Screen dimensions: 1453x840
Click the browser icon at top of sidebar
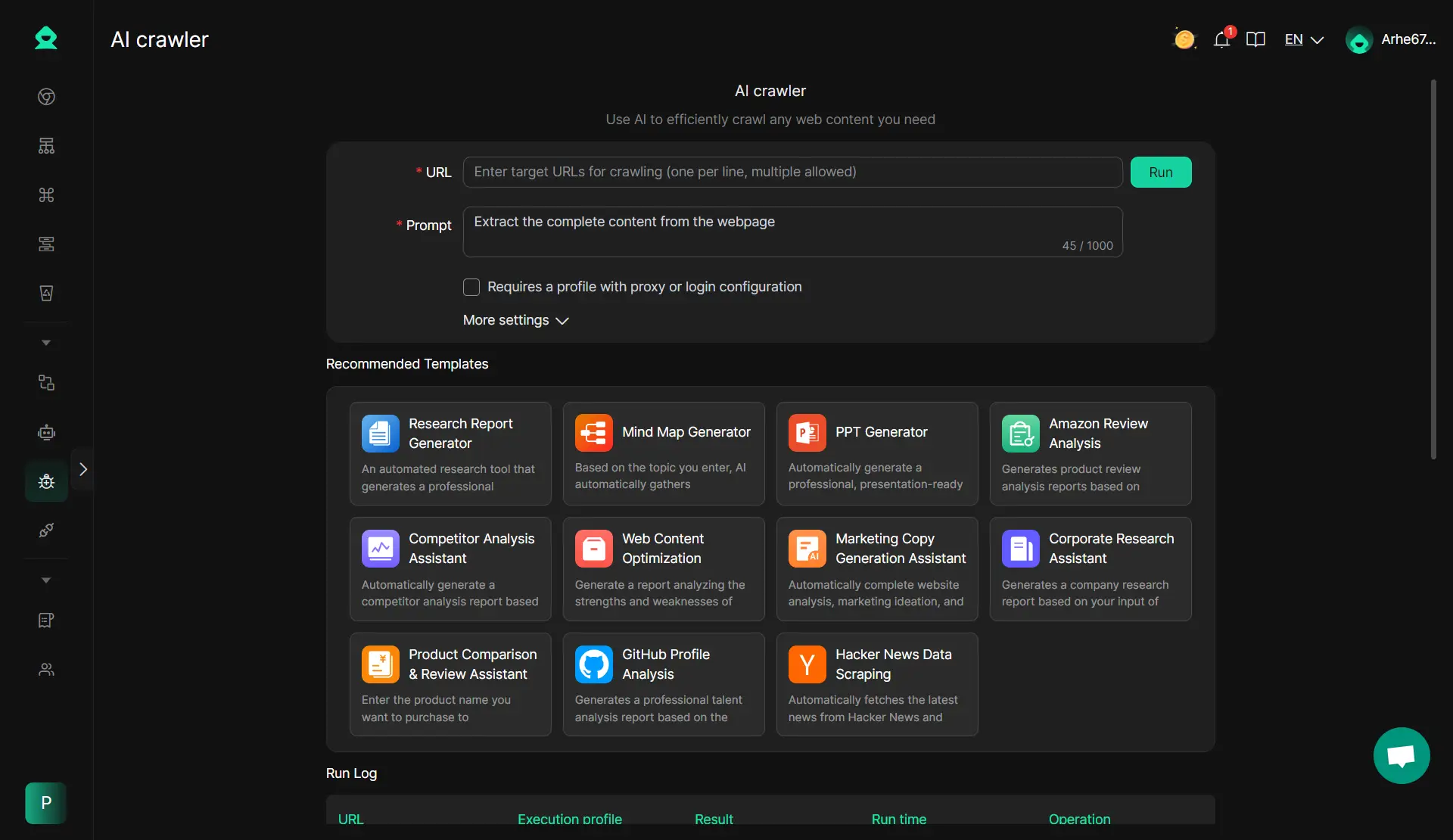click(x=46, y=97)
